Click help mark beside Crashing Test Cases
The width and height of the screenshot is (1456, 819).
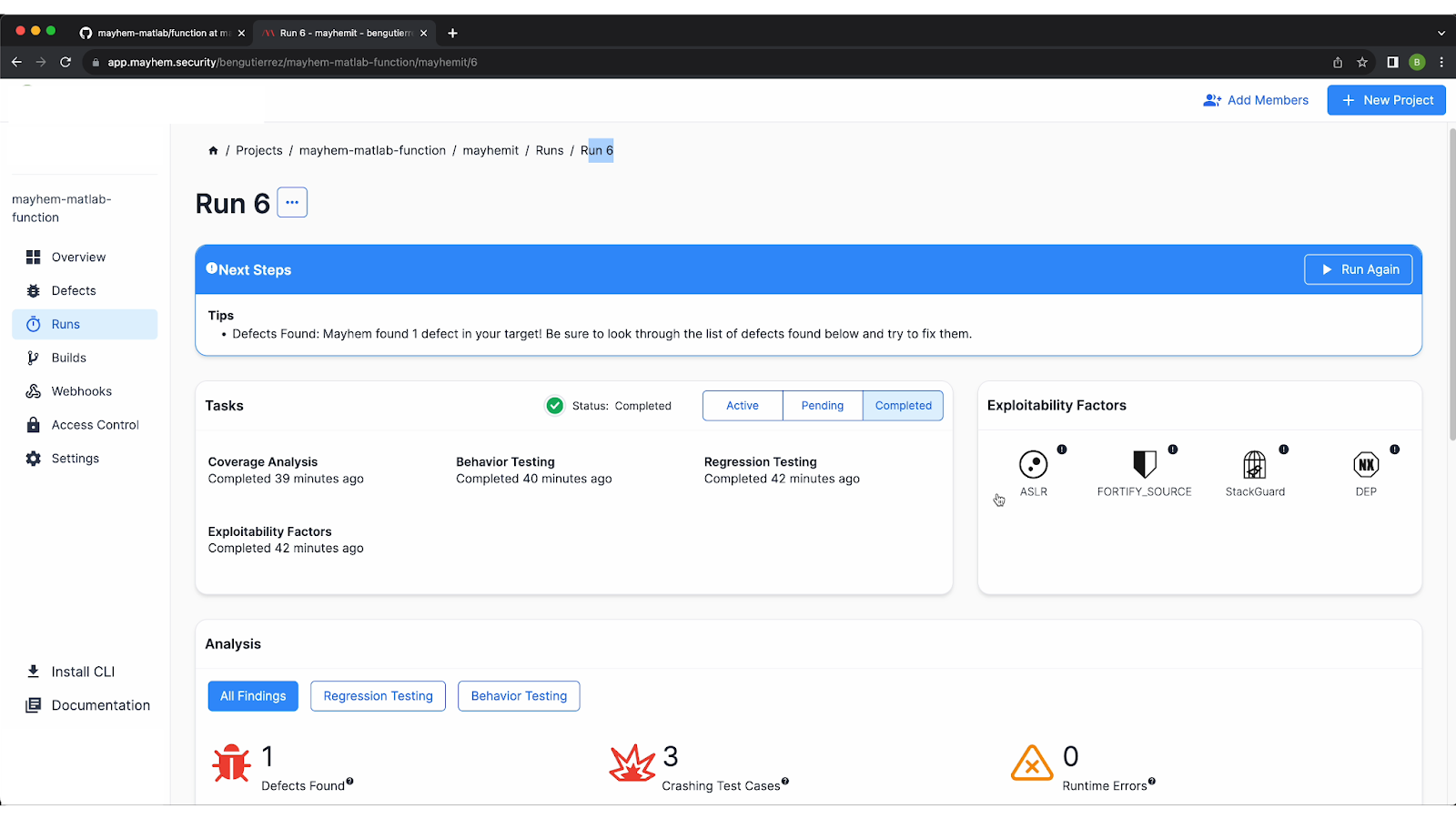coord(785,782)
